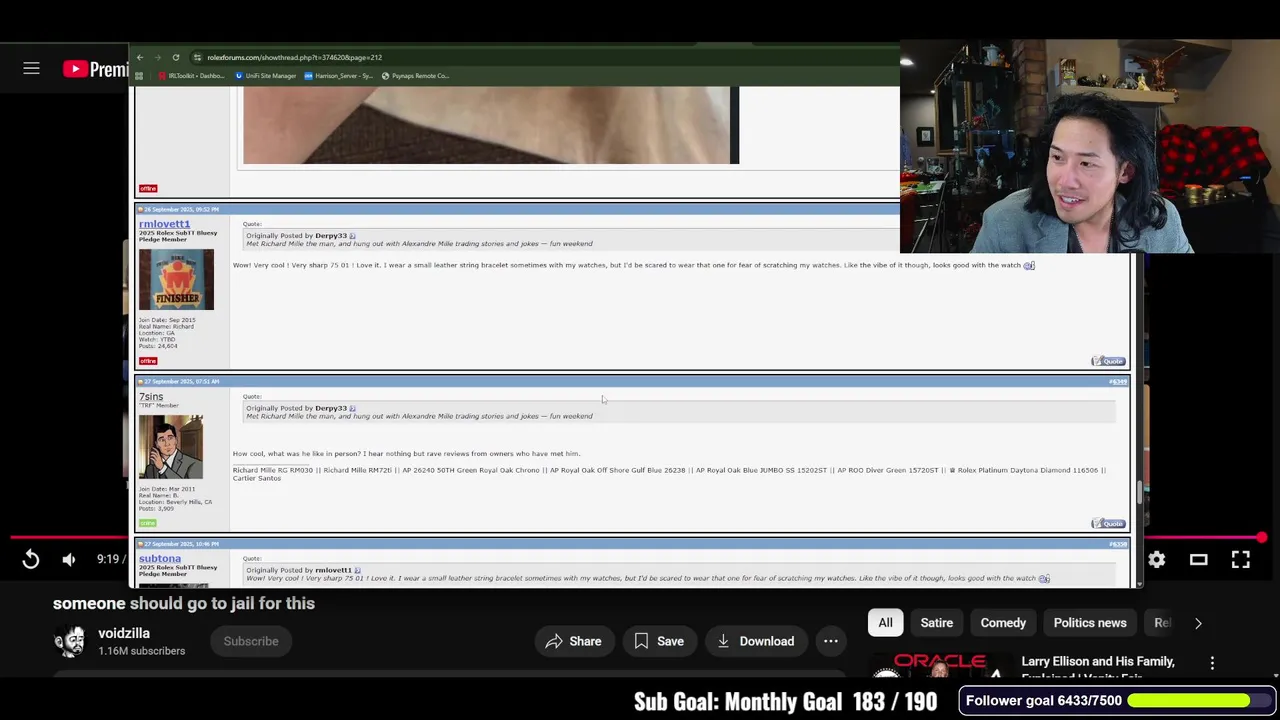
Task: Mute the video using the speaker icon
Action: 68,560
